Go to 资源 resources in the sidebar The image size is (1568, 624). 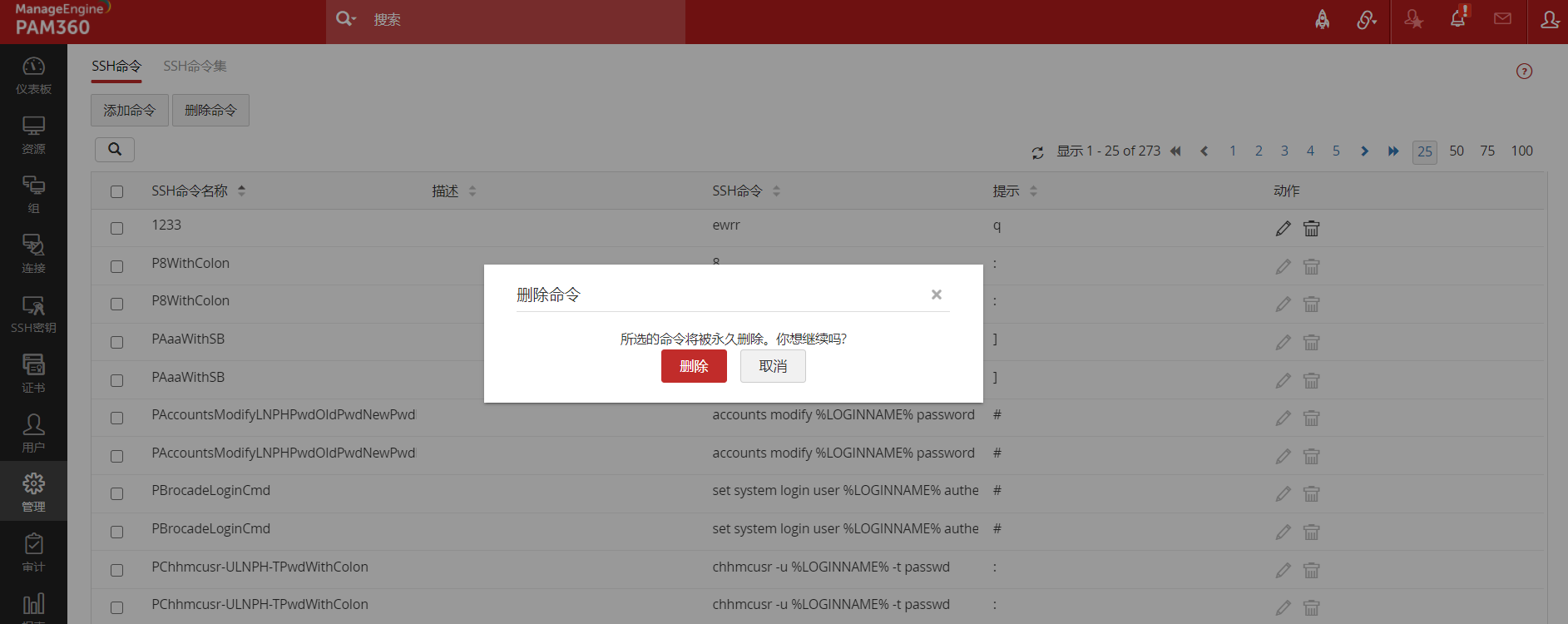click(33, 135)
